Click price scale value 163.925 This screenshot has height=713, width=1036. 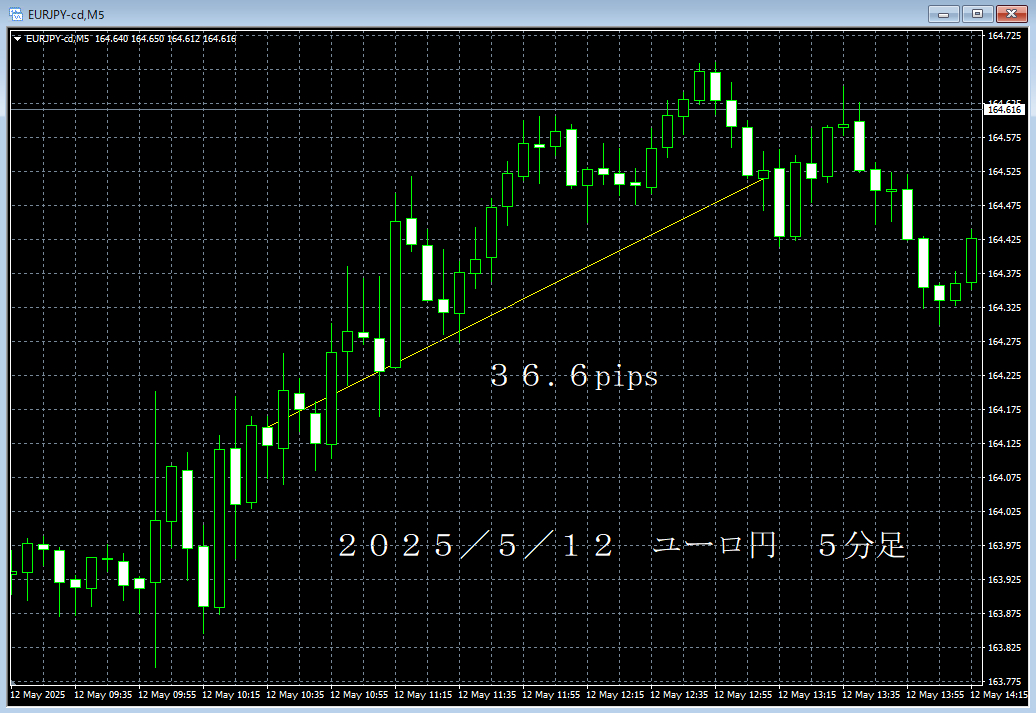[x=1004, y=580]
